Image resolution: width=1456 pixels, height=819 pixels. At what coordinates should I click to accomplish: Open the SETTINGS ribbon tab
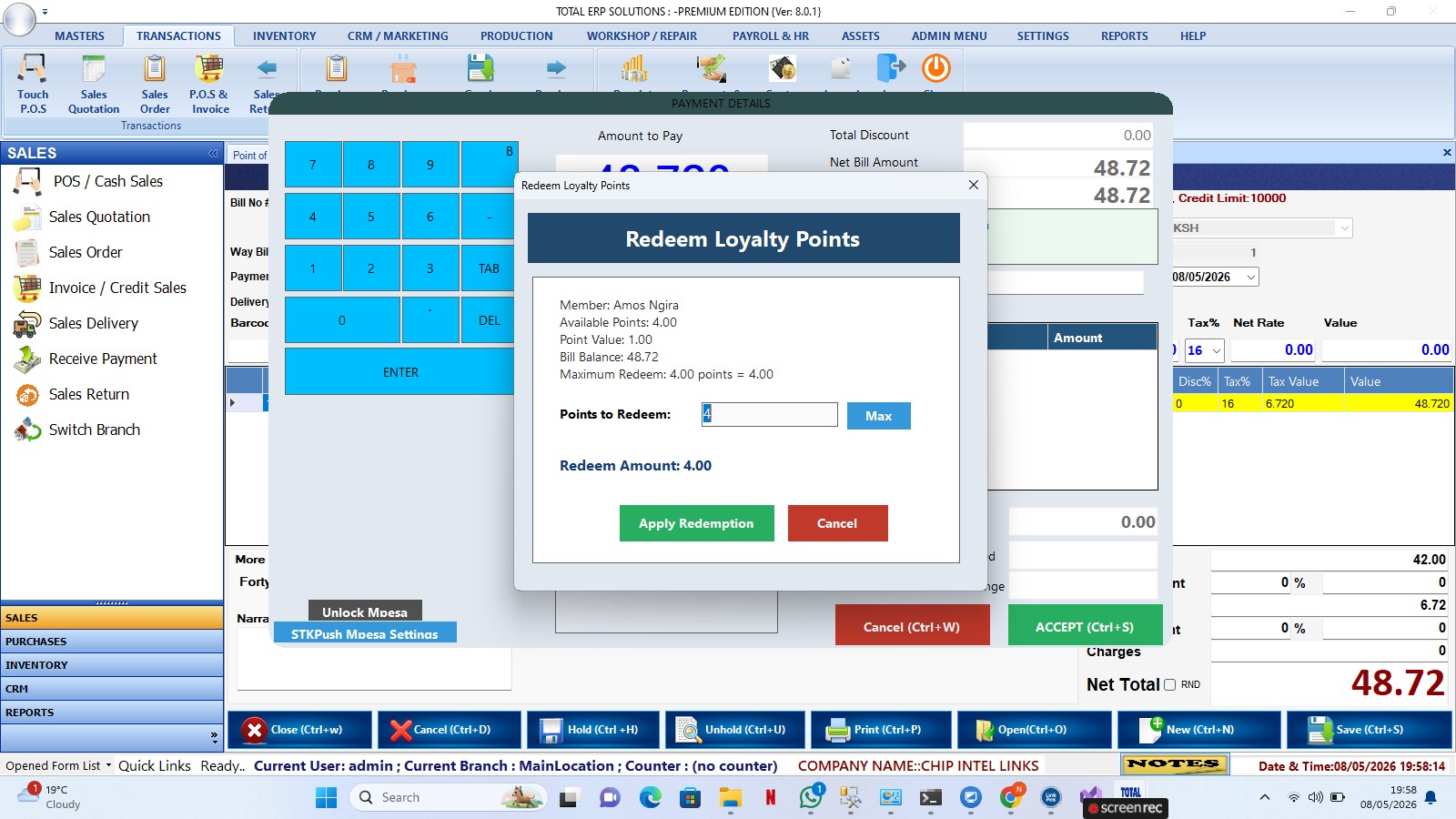pos(1043,36)
